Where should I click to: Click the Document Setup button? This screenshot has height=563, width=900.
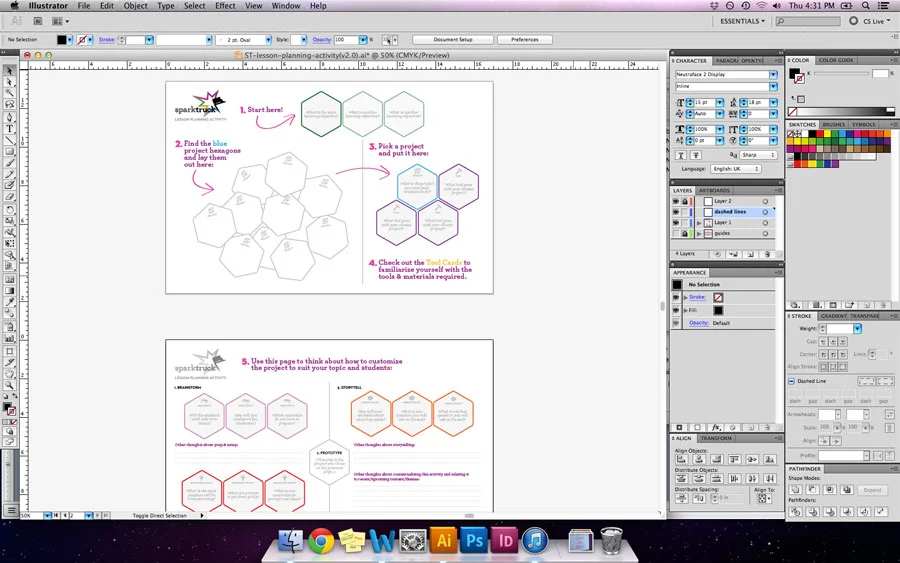coord(453,40)
